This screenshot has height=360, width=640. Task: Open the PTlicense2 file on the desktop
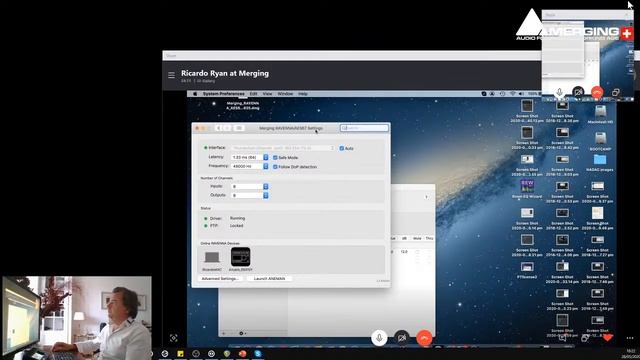[x=527, y=267]
